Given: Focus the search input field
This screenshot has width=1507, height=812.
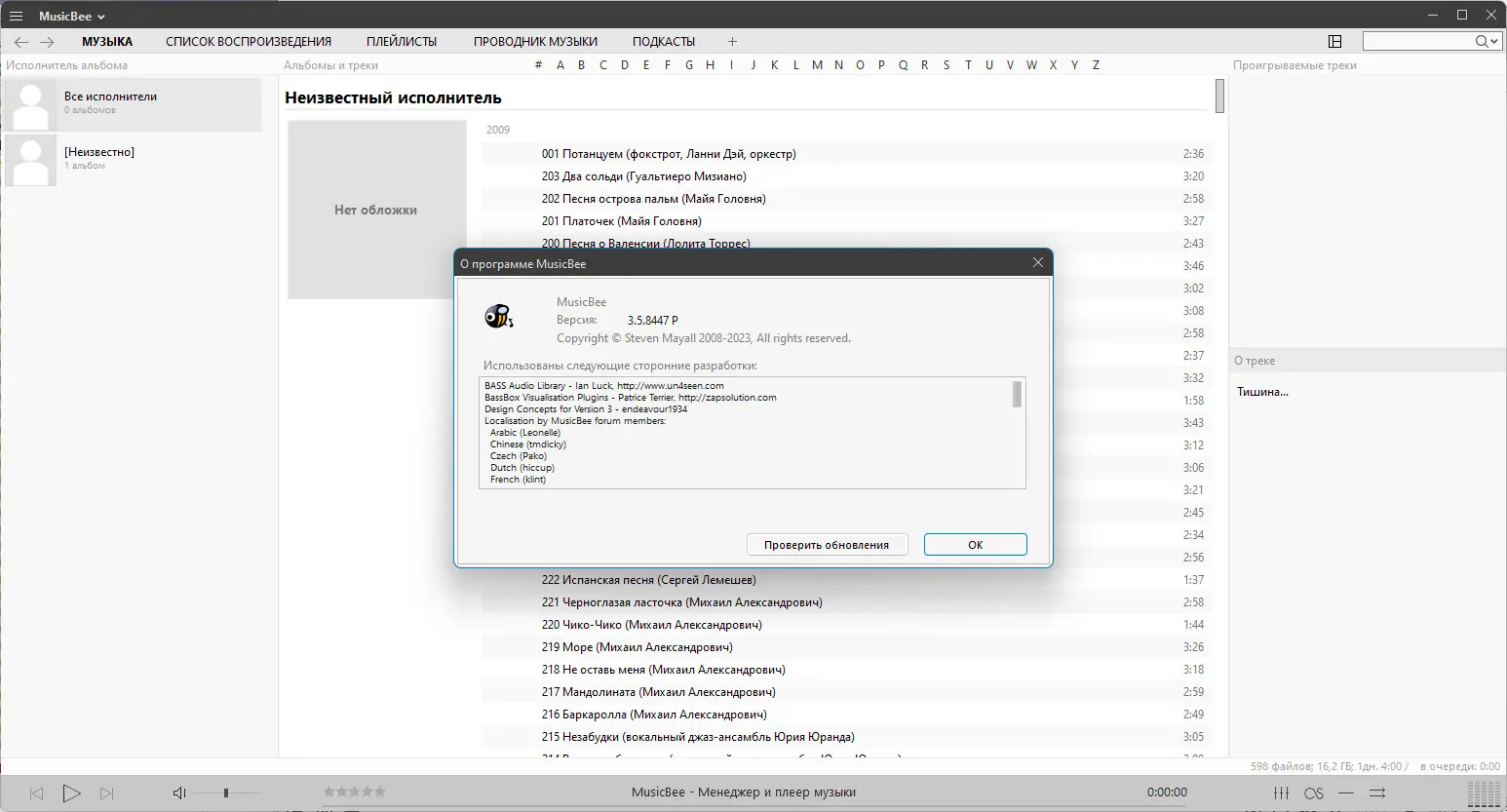Looking at the screenshot, I should (x=1418, y=41).
